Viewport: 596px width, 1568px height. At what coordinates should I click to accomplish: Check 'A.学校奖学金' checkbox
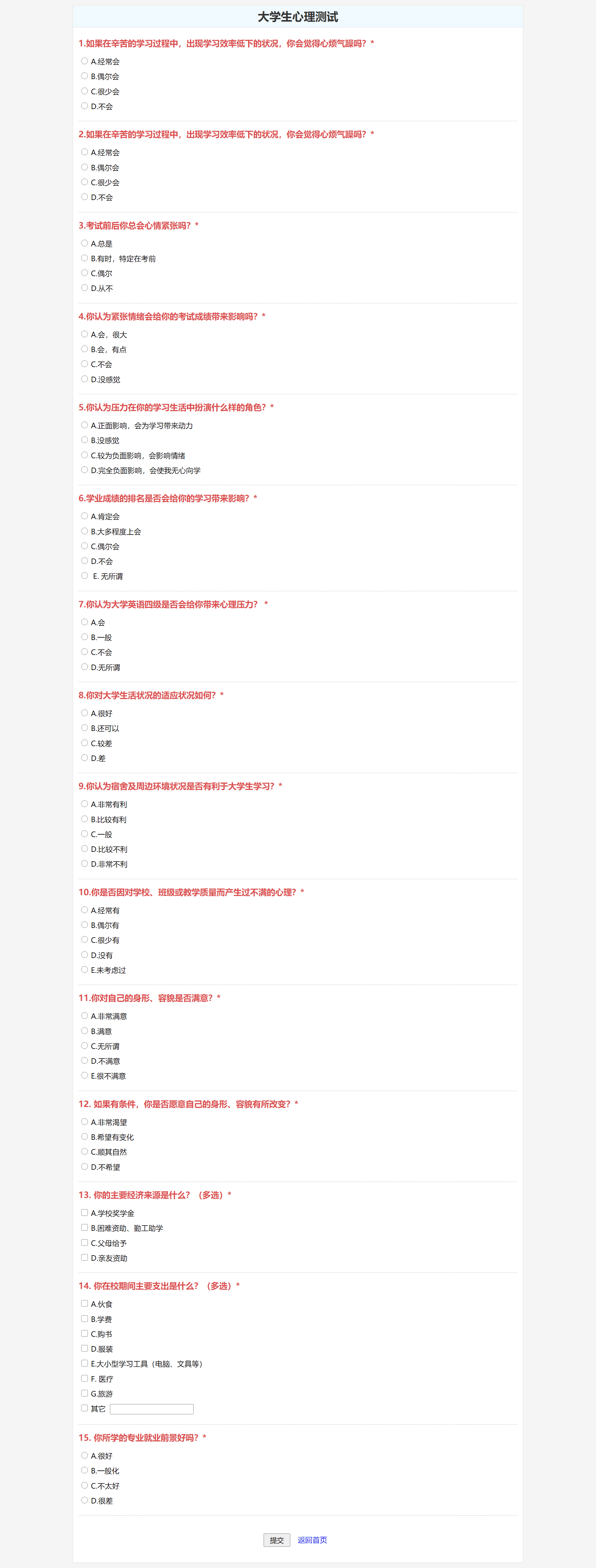tap(85, 1213)
